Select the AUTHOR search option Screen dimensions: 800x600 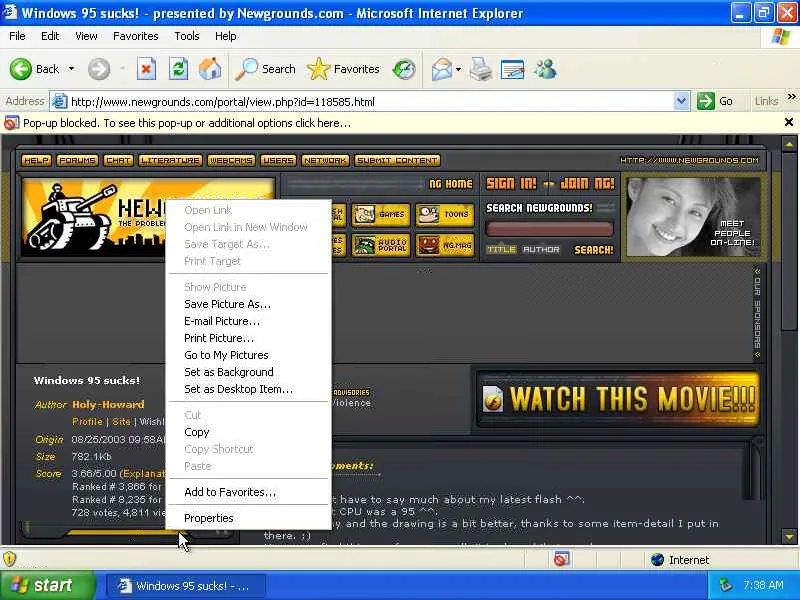click(541, 249)
